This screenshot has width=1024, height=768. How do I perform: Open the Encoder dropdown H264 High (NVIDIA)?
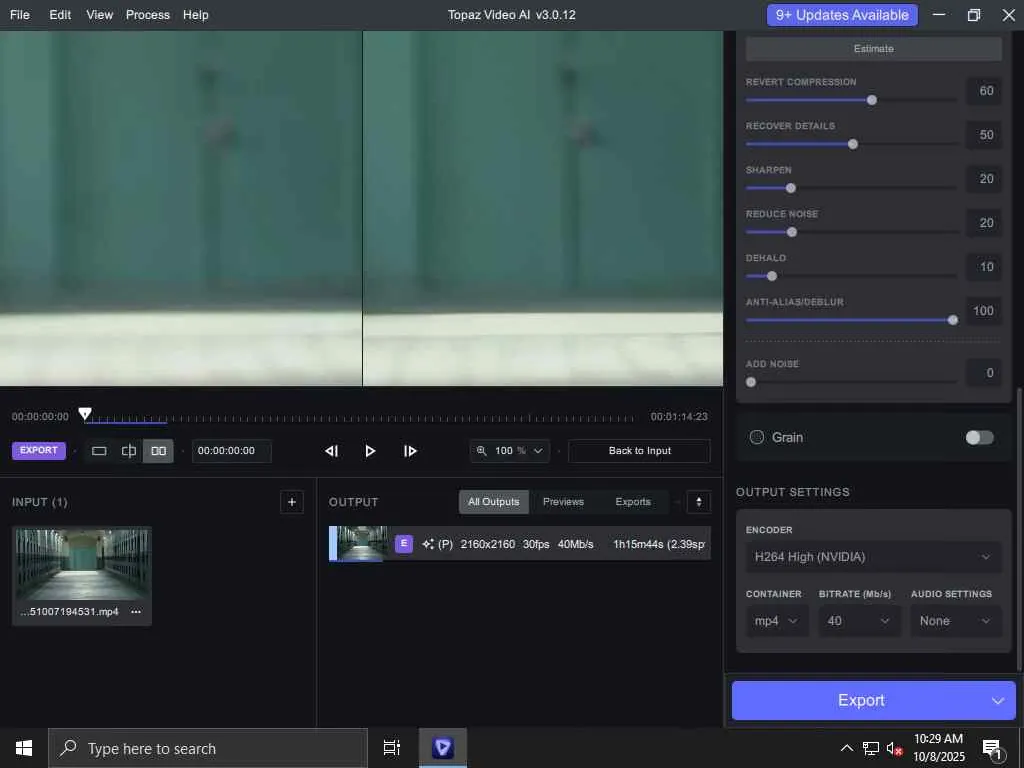(x=873, y=556)
